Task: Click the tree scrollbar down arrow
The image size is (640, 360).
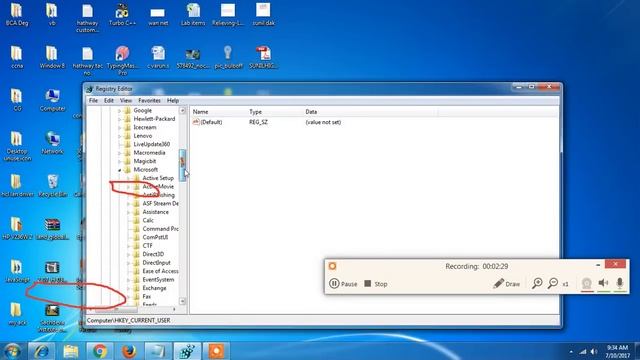Action: 182,301
